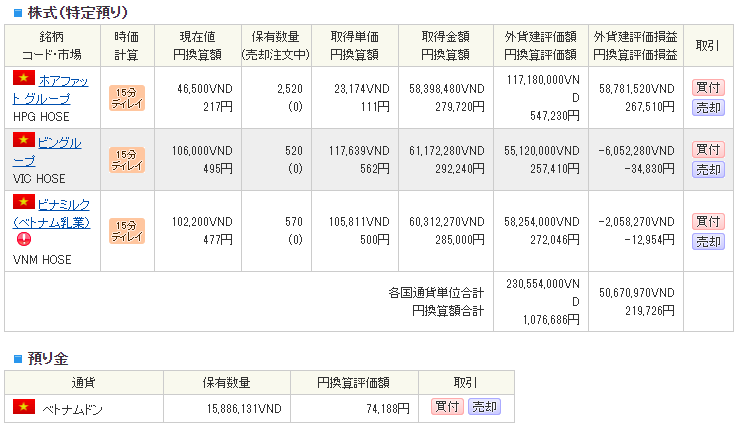
Task: Click the 55,120,000VND valuation amount
Action: pos(542,151)
